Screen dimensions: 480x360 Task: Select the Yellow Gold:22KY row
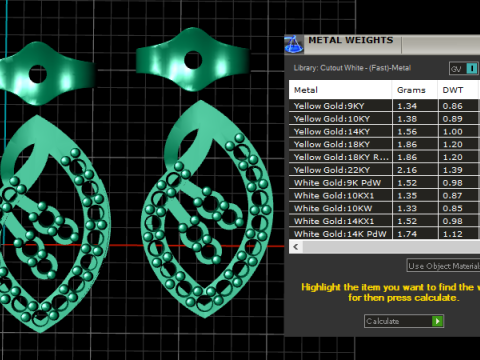tap(384, 170)
